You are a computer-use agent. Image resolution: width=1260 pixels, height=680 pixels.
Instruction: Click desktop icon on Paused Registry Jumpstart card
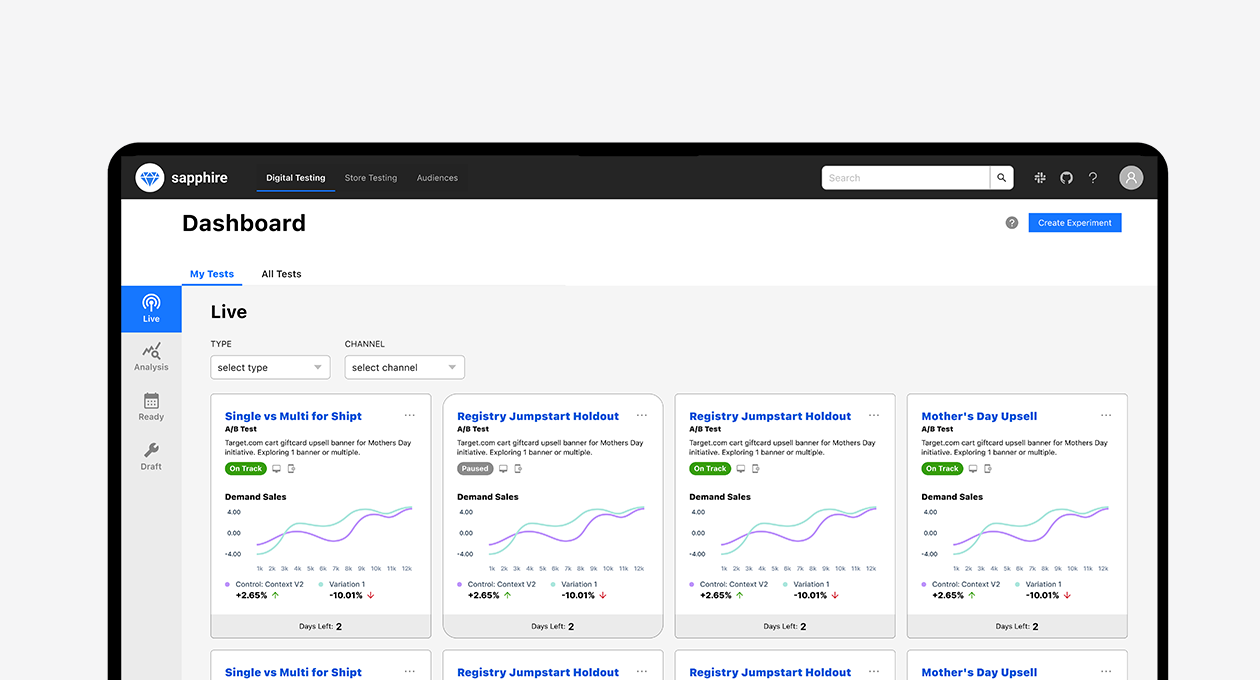coord(503,468)
